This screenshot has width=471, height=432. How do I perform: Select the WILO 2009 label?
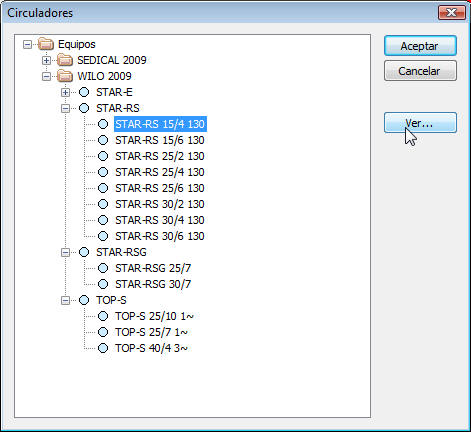pyautogui.click(x=104, y=76)
